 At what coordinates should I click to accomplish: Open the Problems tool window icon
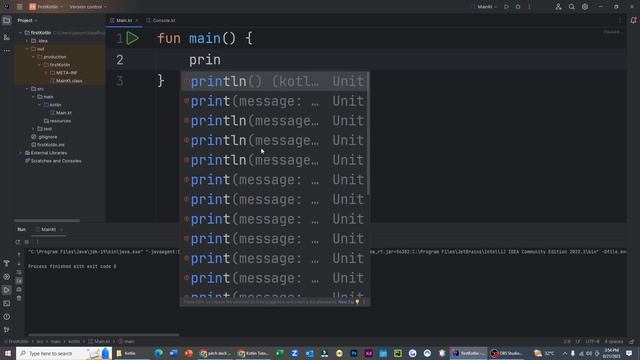[7, 317]
